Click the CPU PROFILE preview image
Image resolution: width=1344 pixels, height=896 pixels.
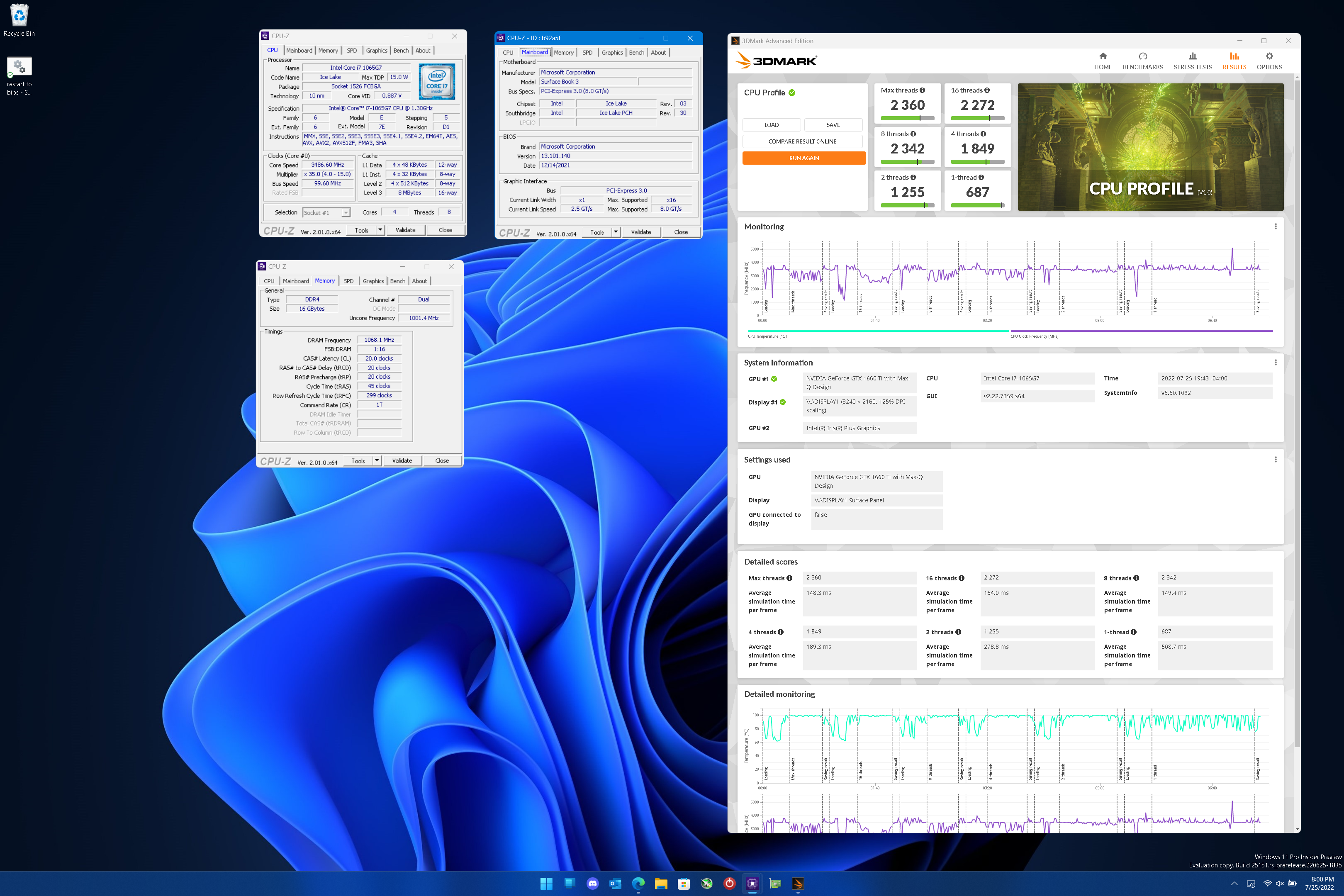pyautogui.click(x=1151, y=147)
